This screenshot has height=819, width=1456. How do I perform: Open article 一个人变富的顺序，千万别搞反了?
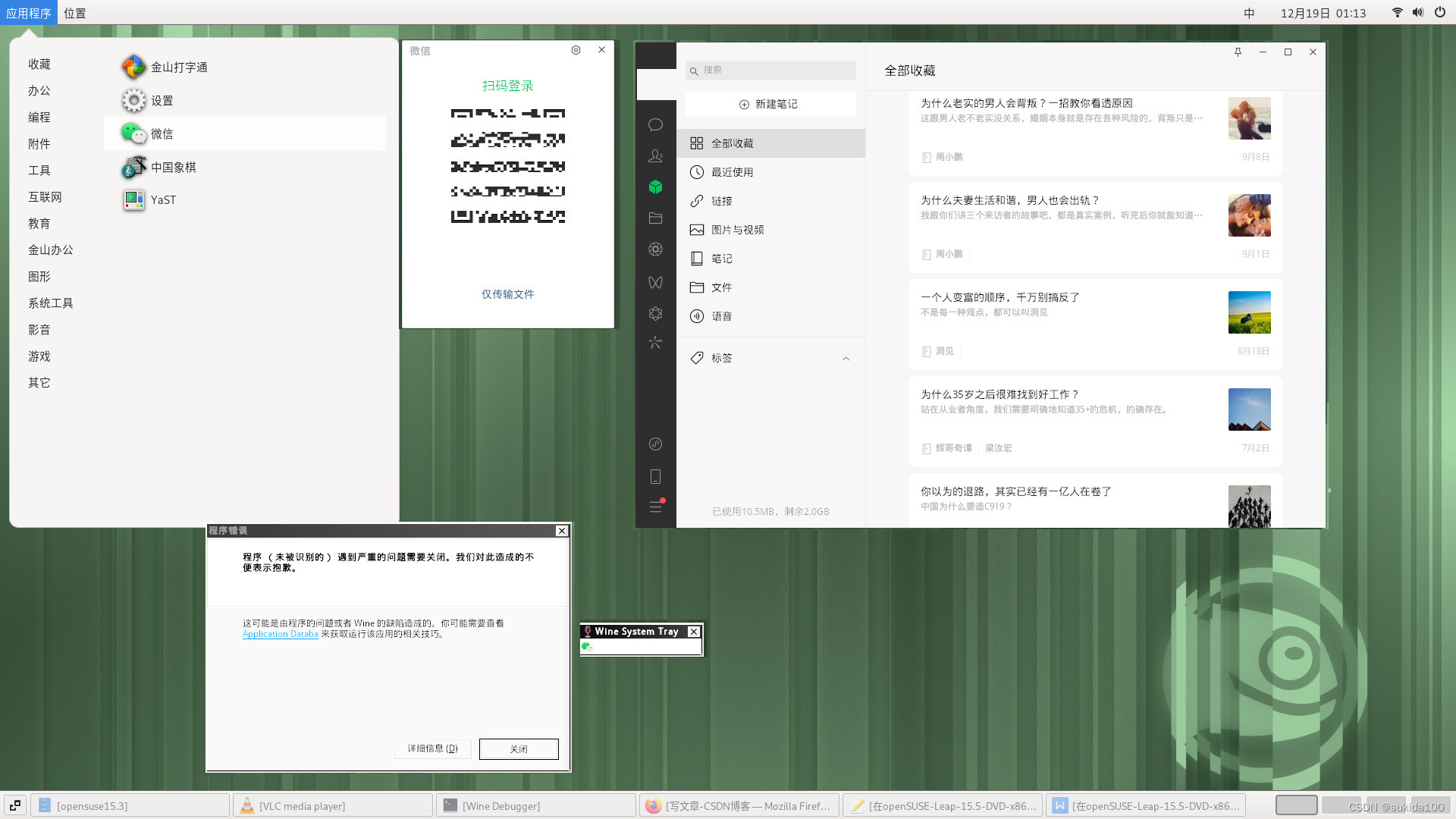pyautogui.click(x=1095, y=324)
